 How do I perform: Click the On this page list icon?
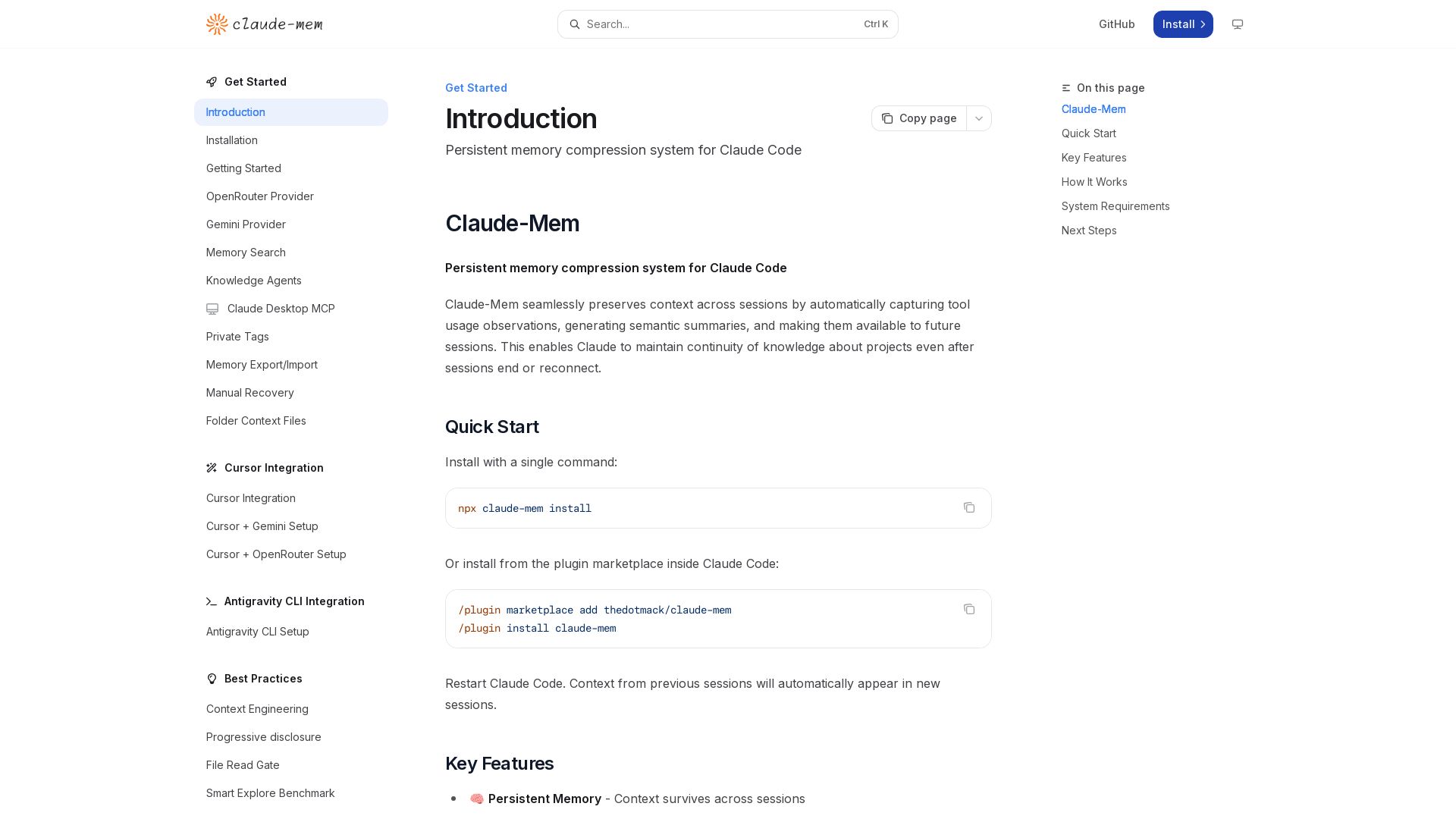pyautogui.click(x=1066, y=88)
